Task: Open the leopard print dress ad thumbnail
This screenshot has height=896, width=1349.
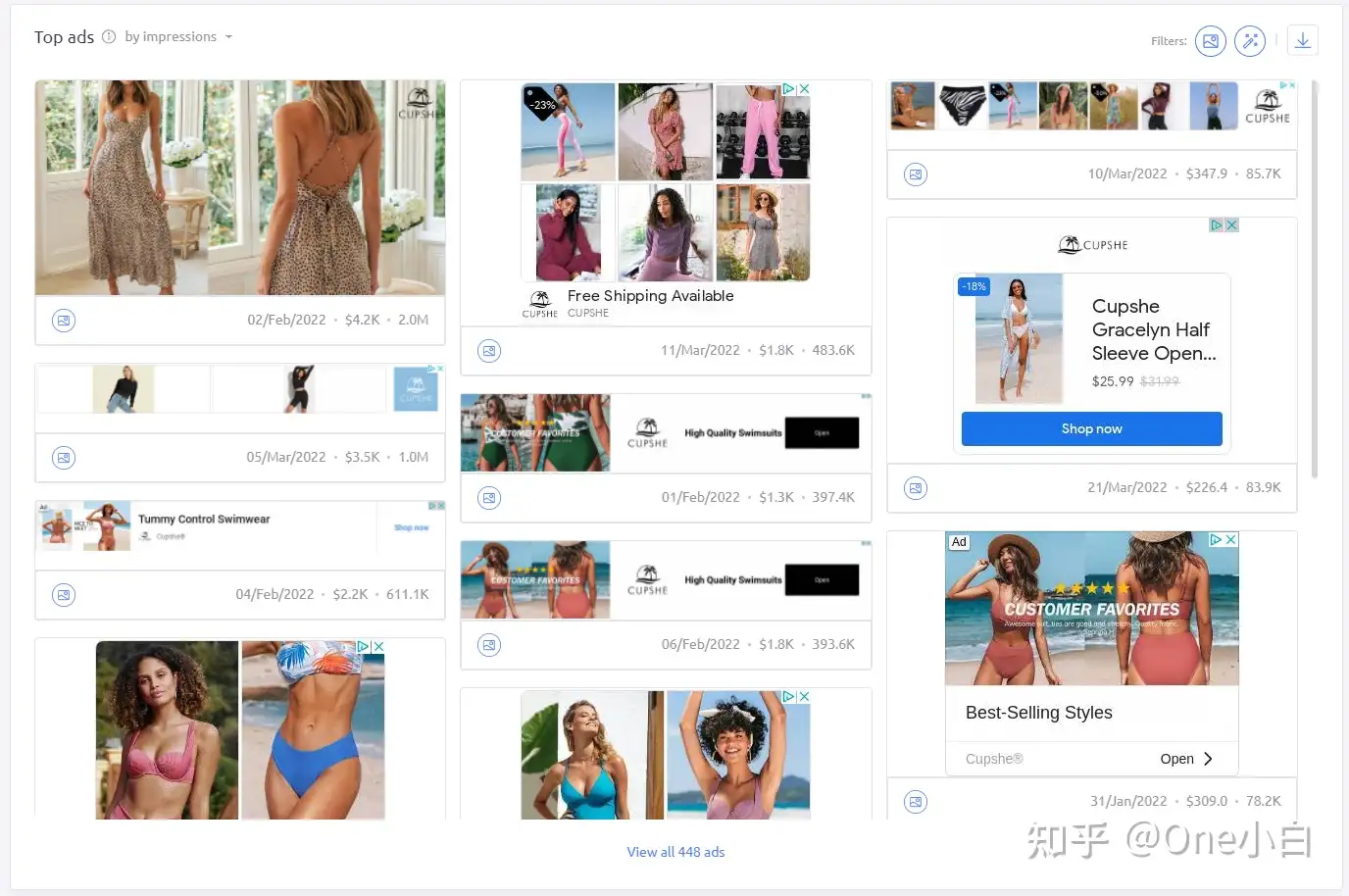Action: point(240,187)
